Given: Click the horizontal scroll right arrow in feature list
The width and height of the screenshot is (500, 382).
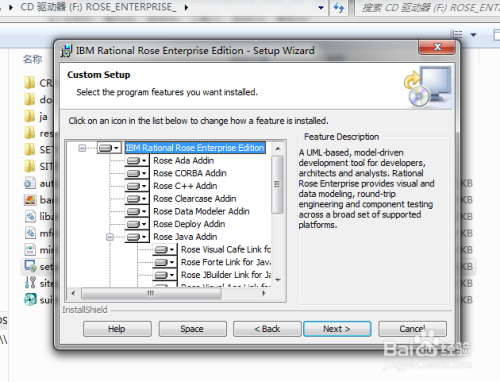Looking at the screenshot, I should (264, 293).
